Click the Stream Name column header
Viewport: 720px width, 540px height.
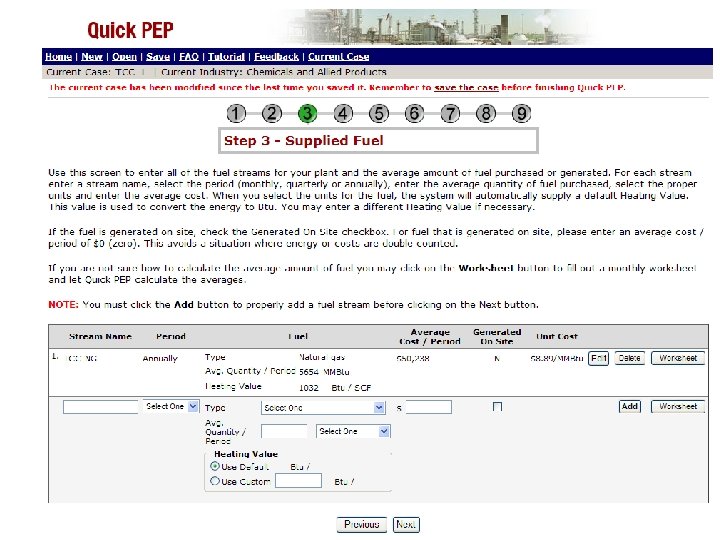100,337
